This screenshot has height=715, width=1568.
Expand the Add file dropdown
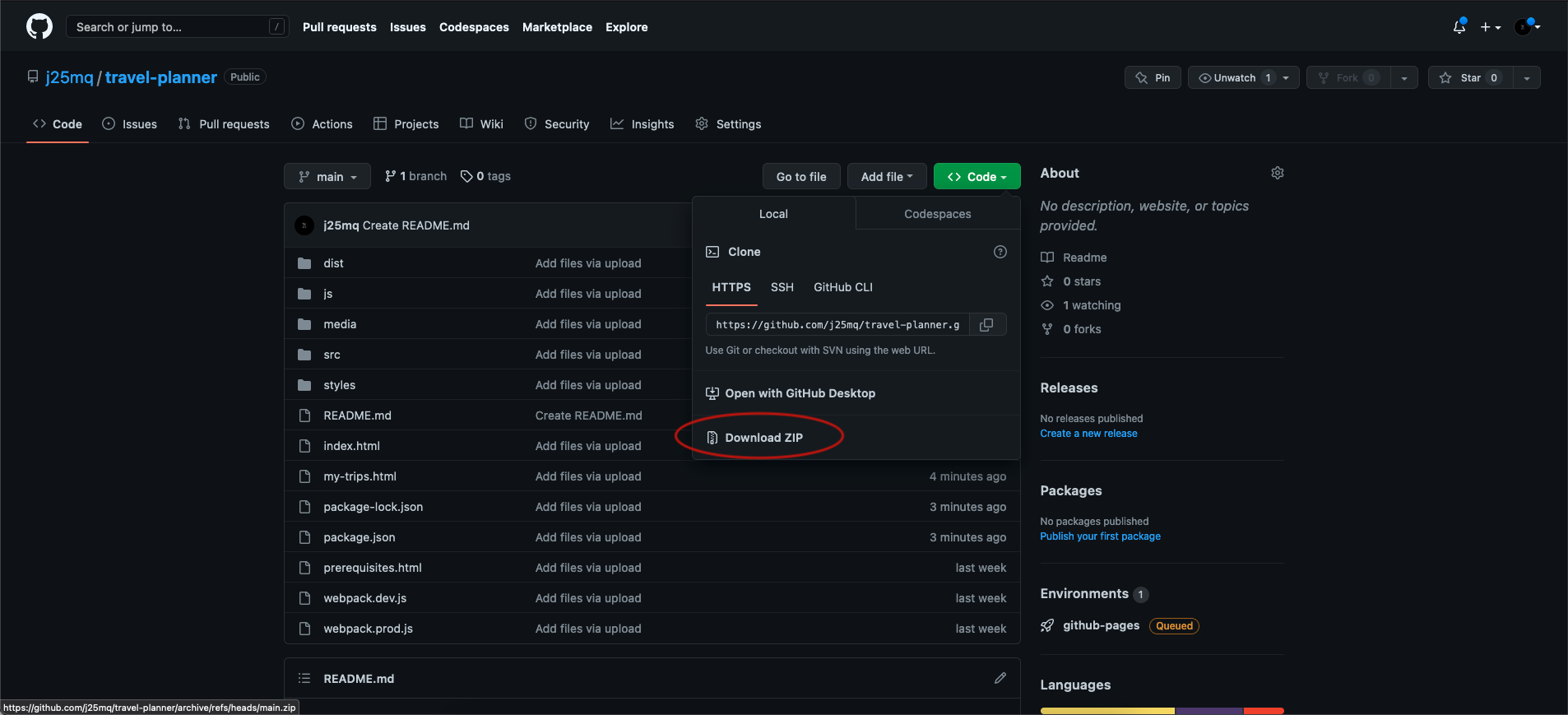point(887,176)
